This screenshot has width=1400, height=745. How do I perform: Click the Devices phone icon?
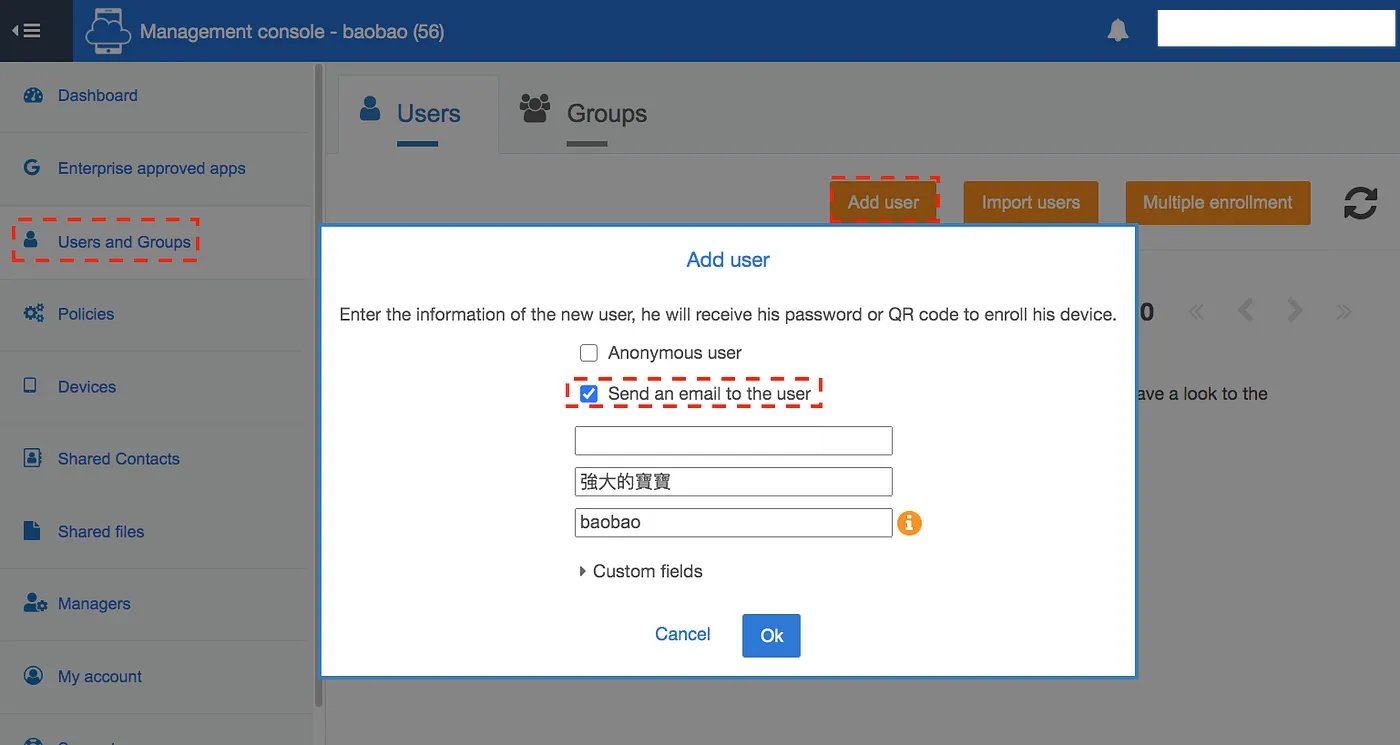point(30,386)
